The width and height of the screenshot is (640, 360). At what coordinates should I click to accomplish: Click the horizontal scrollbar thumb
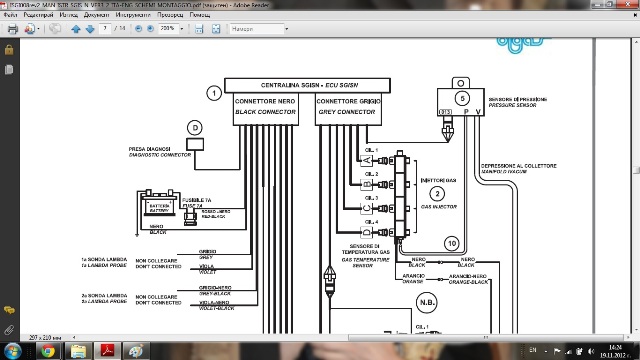(486, 338)
